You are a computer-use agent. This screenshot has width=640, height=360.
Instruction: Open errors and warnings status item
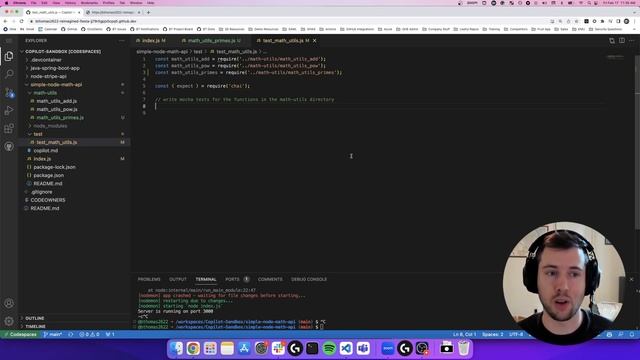(x=89, y=334)
